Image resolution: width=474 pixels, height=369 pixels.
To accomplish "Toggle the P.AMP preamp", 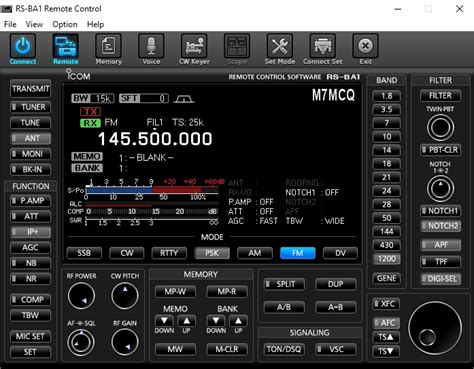I will click(x=30, y=201).
